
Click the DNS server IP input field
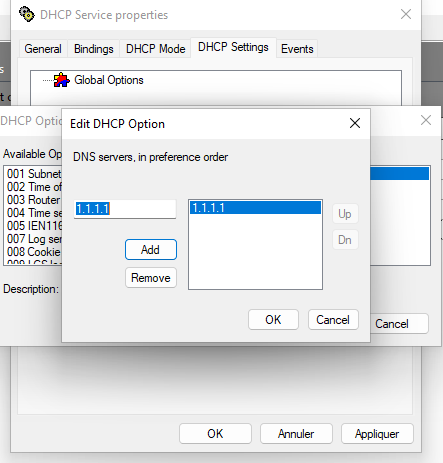[x=125, y=209]
